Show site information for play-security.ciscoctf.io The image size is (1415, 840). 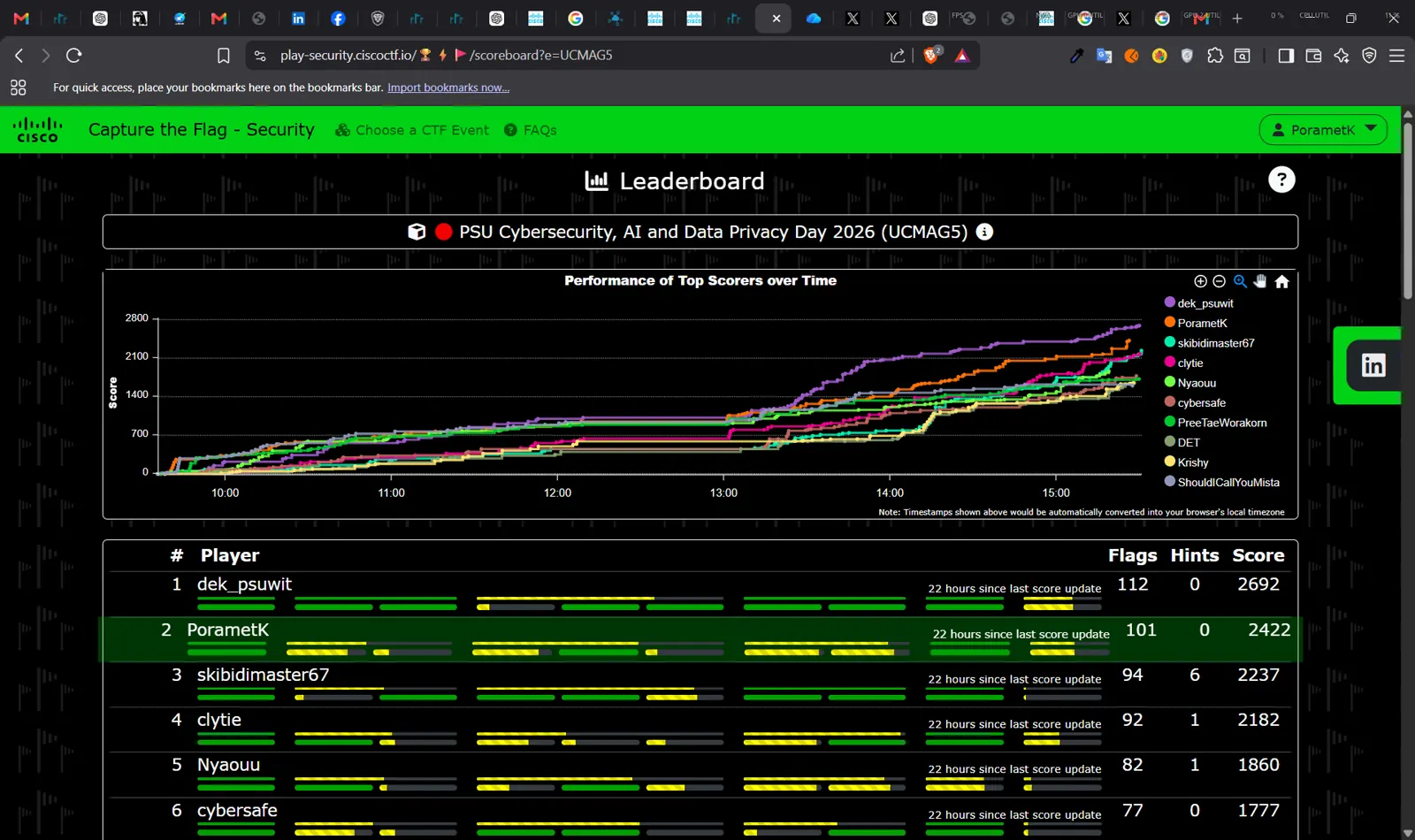[260, 56]
